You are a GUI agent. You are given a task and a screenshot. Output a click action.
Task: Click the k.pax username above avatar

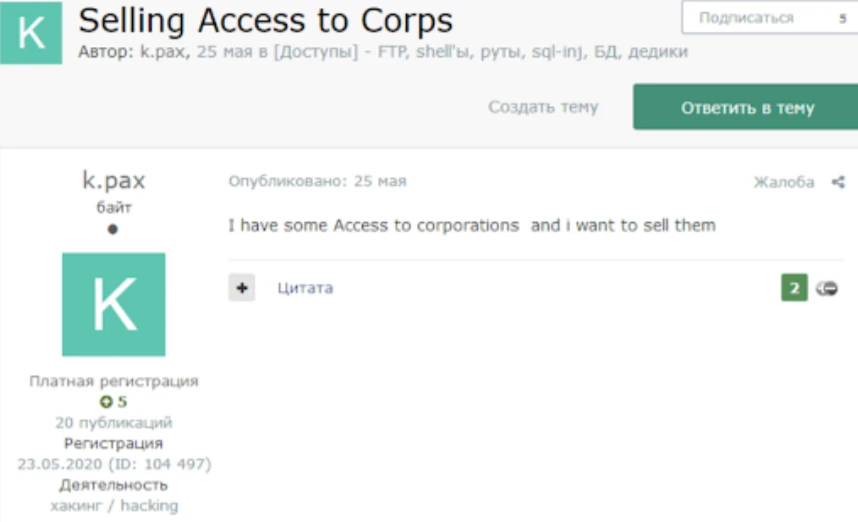coord(114,180)
